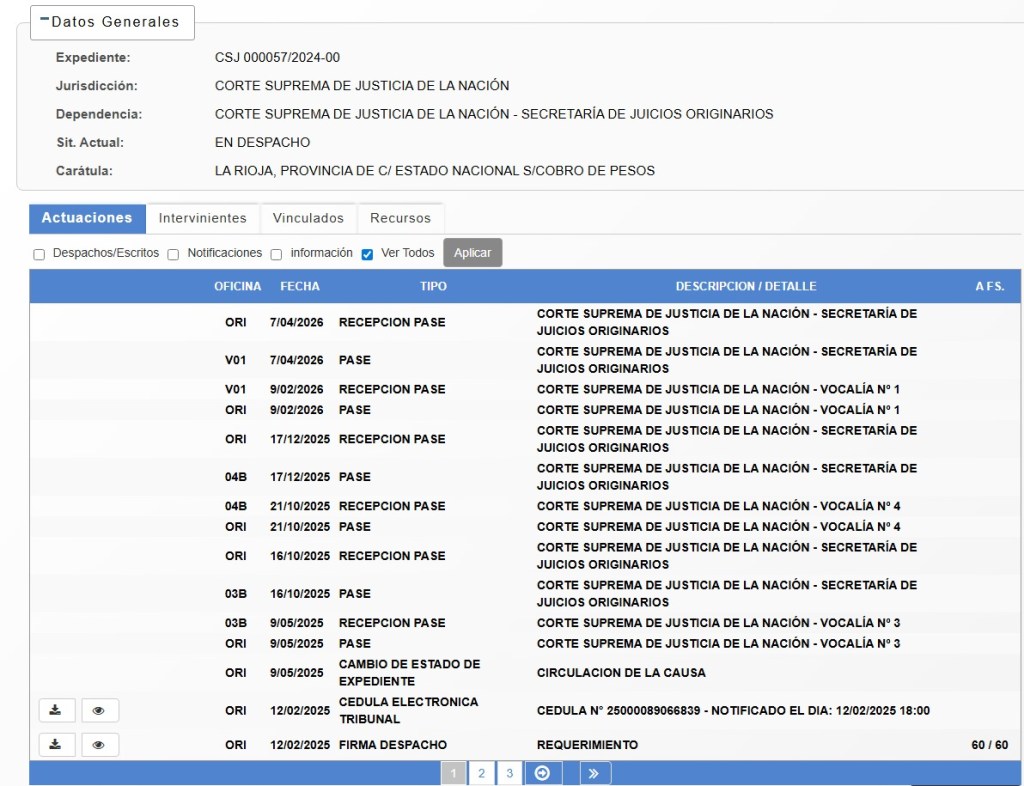Viewport: 1024px width, 786px height.
Task: Click the FECHA column header
Action: pos(300,286)
